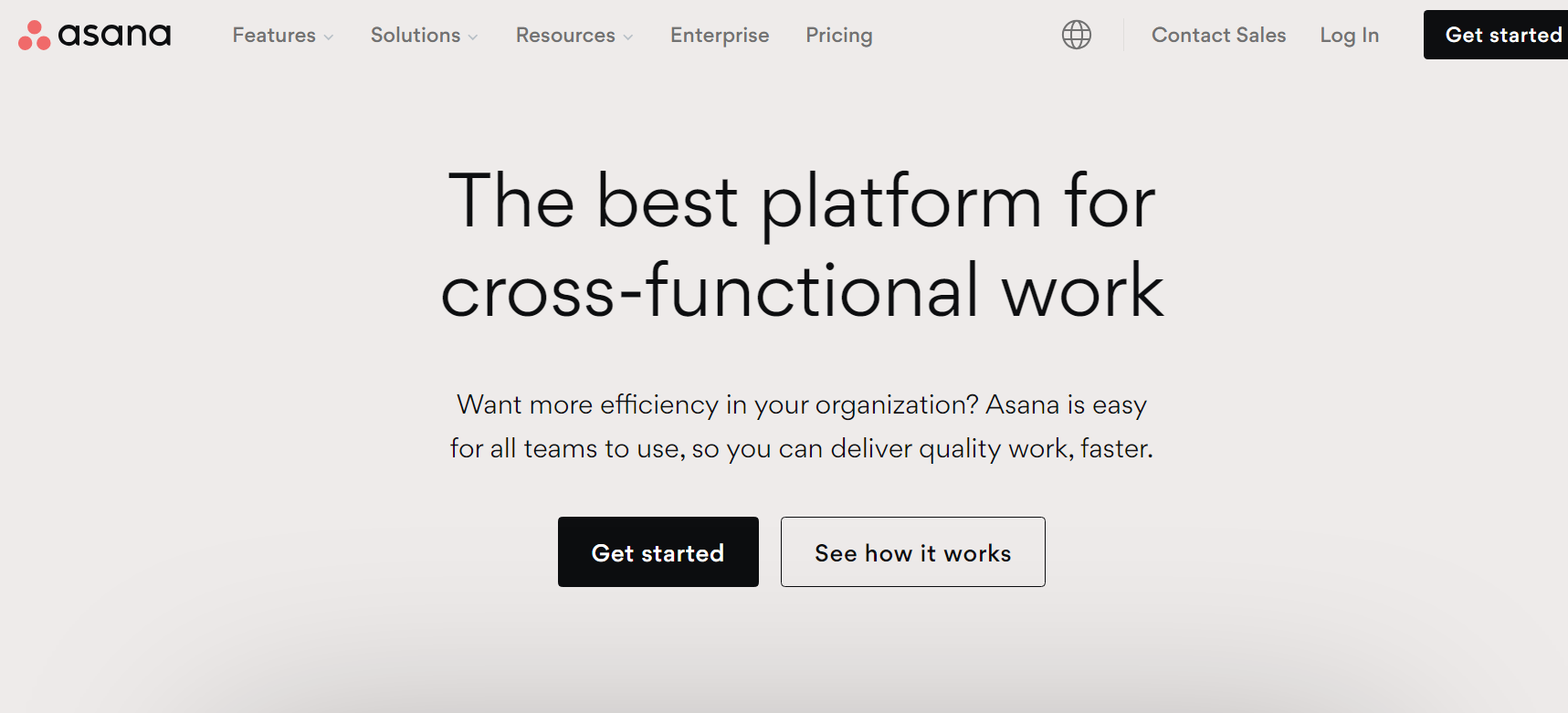Expand the Resources dropdown menu
Screen dimensions: 1568x713
pyautogui.click(x=574, y=36)
